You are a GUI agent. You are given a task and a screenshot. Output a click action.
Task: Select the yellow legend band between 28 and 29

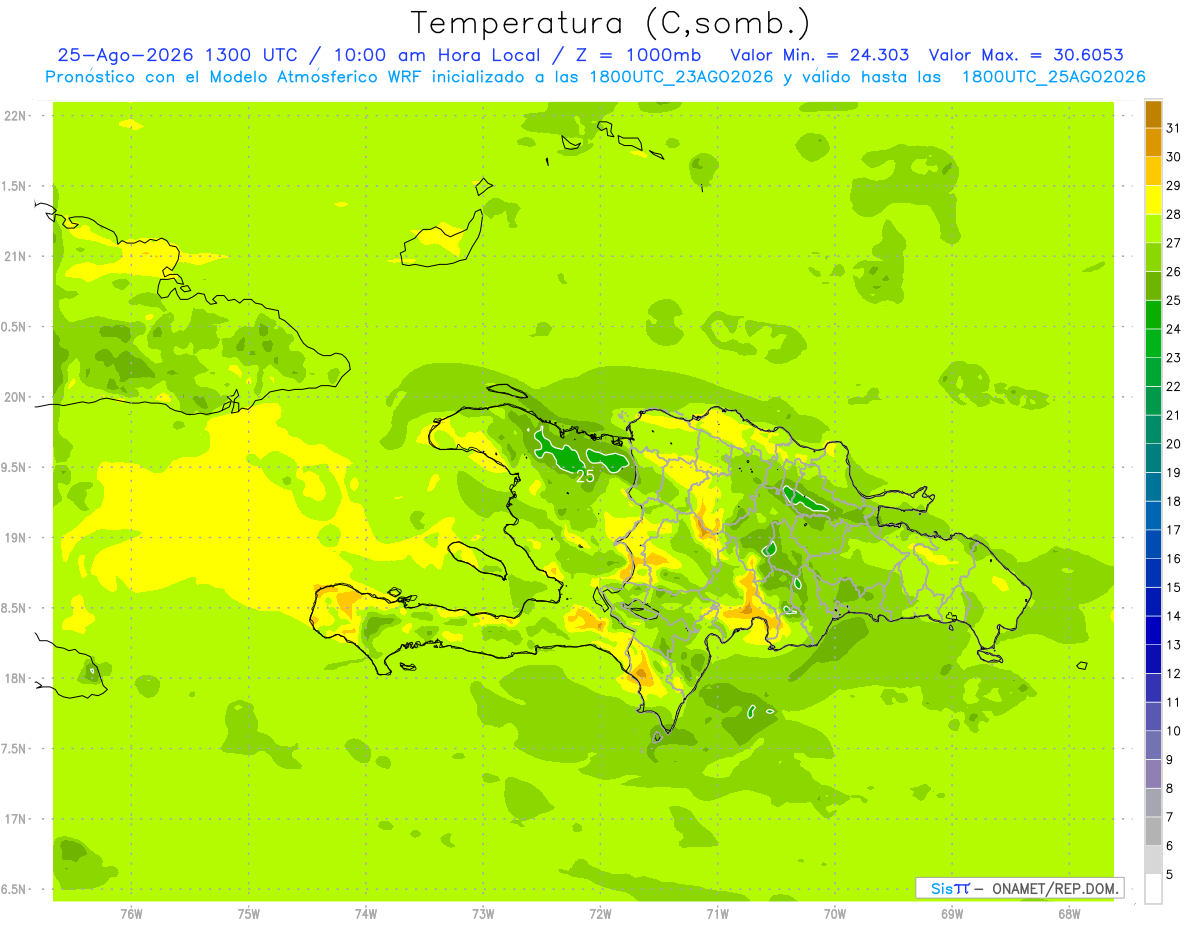pos(1153,200)
